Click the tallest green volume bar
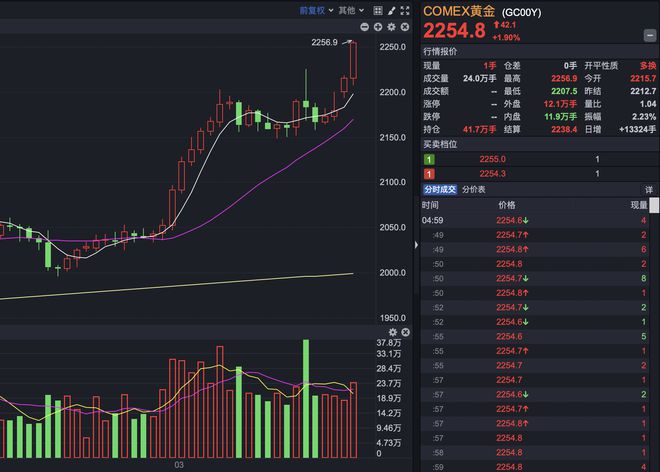660x472 pixels. 306,399
